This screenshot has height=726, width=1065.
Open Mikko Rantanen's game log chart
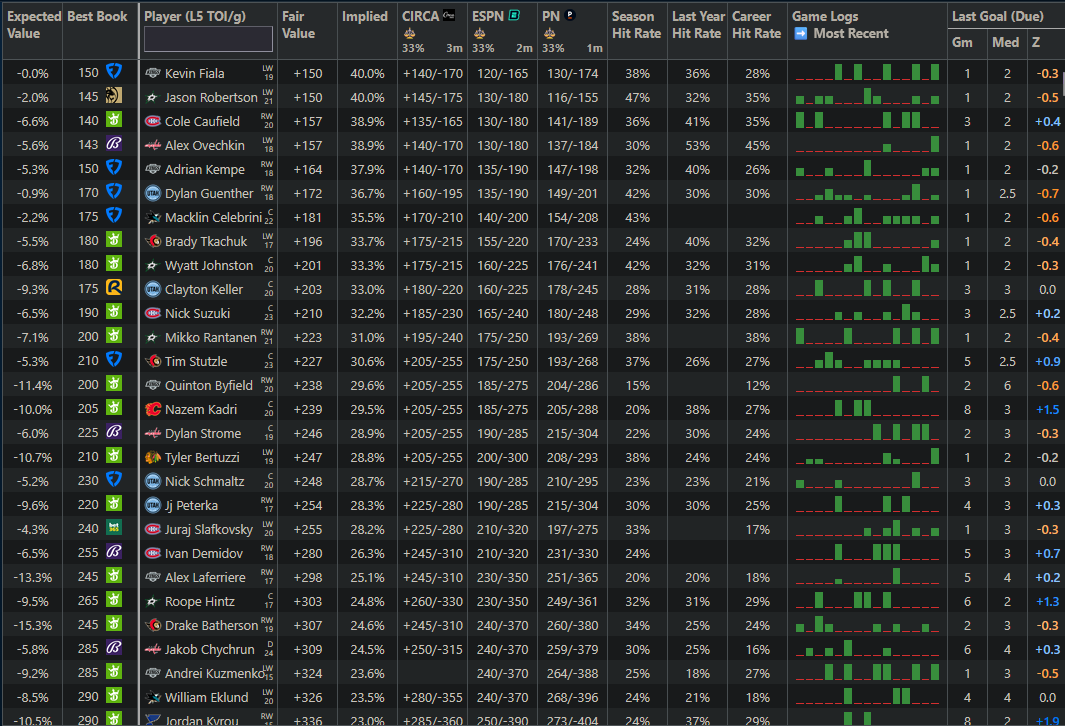coord(867,335)
